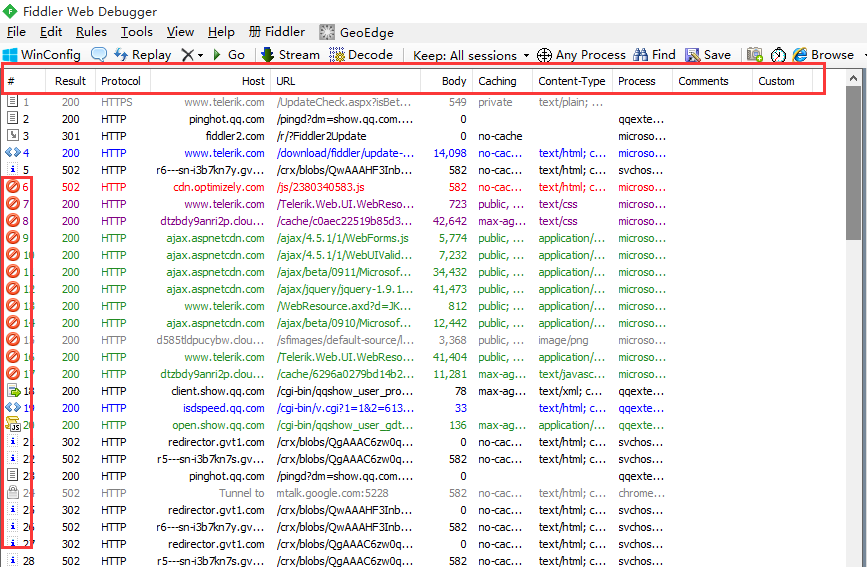This screenshot has width=867, height=567.
Task: Save the sessions
Action: tap(708, 55)
